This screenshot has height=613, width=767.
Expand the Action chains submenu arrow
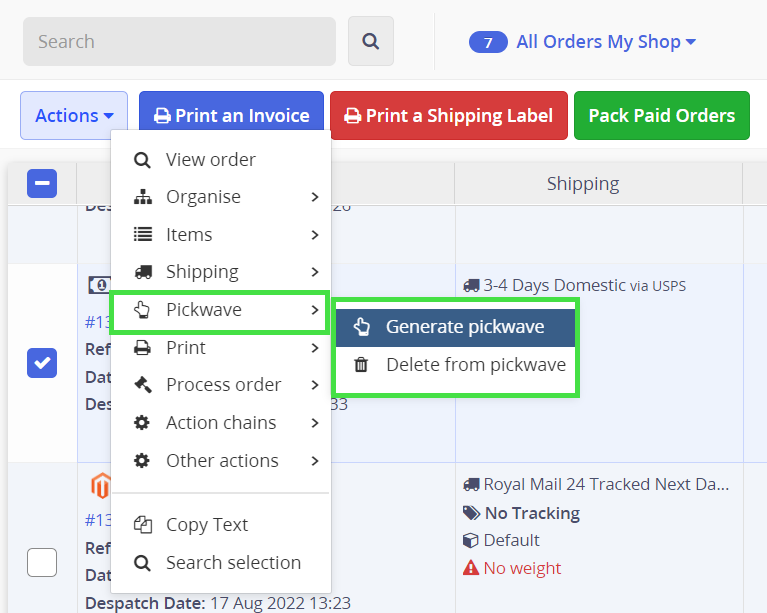coord(315,423)
